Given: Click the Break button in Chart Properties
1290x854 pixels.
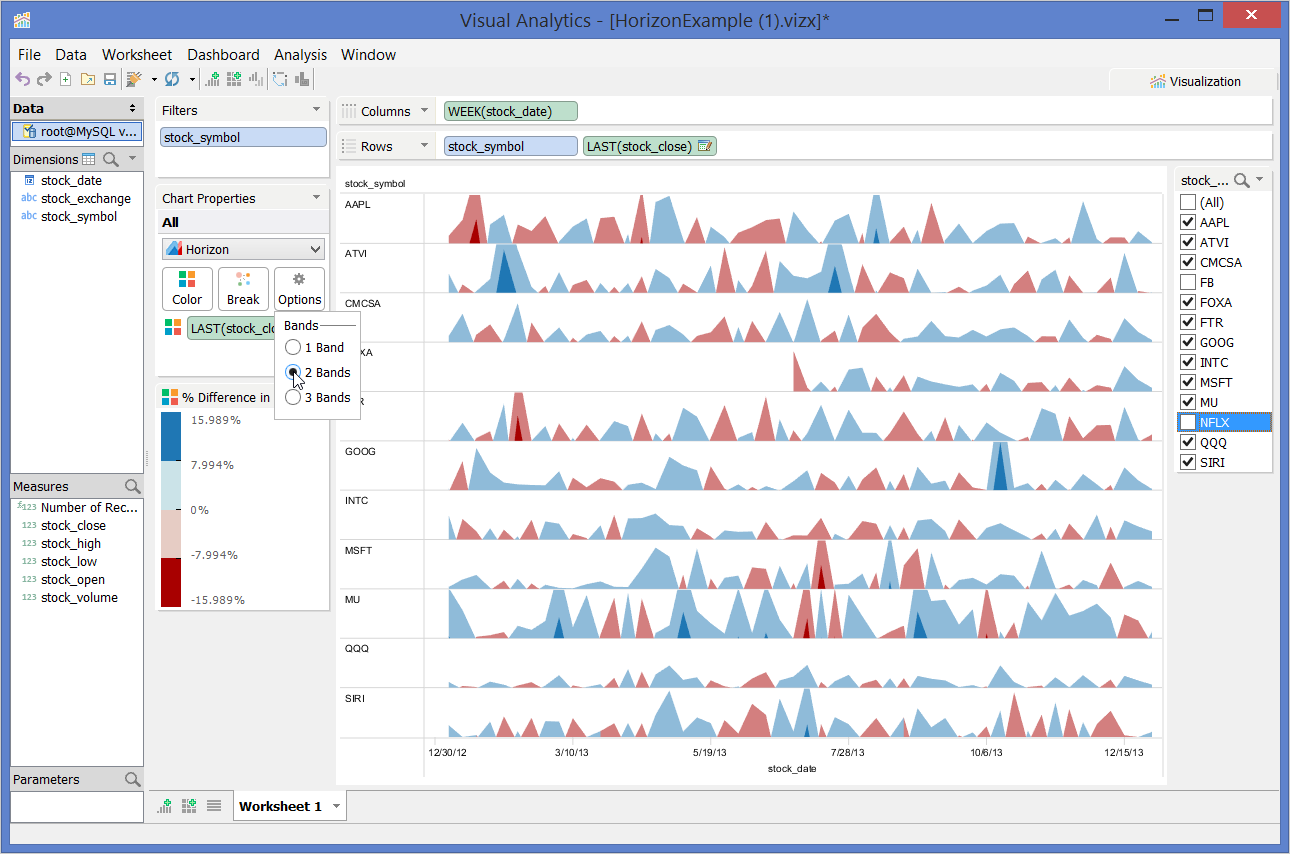Looking at the screenshot, I should click(243, 289).
